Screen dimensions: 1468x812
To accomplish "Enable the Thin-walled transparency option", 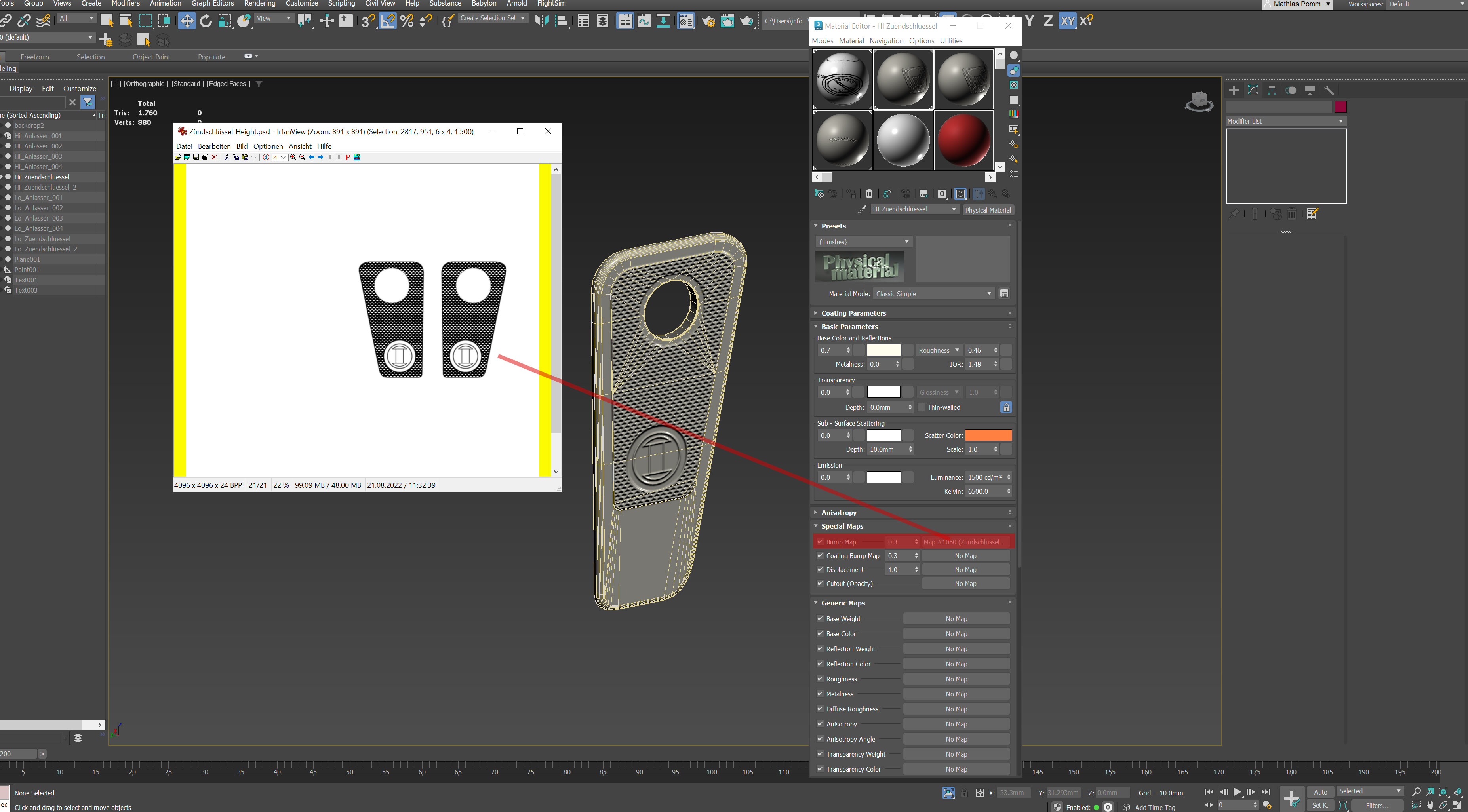I will (921, 407).
